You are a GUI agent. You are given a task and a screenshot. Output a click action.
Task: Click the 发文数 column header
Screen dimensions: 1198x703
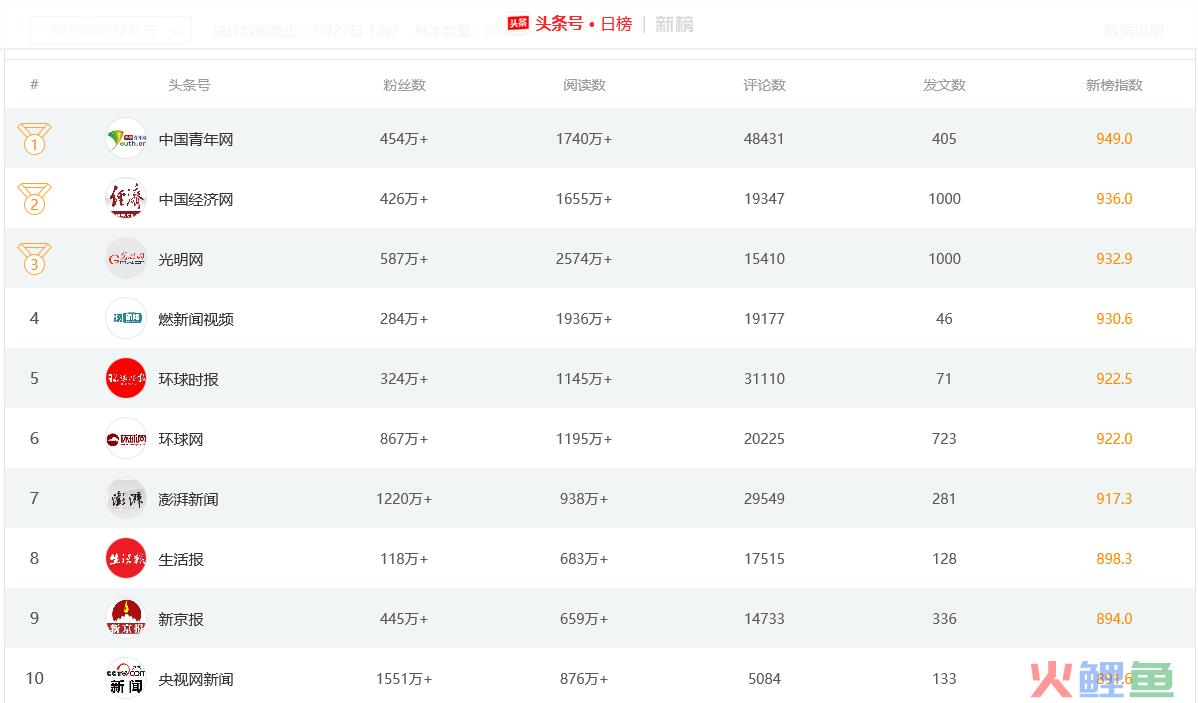pos(944,85)
